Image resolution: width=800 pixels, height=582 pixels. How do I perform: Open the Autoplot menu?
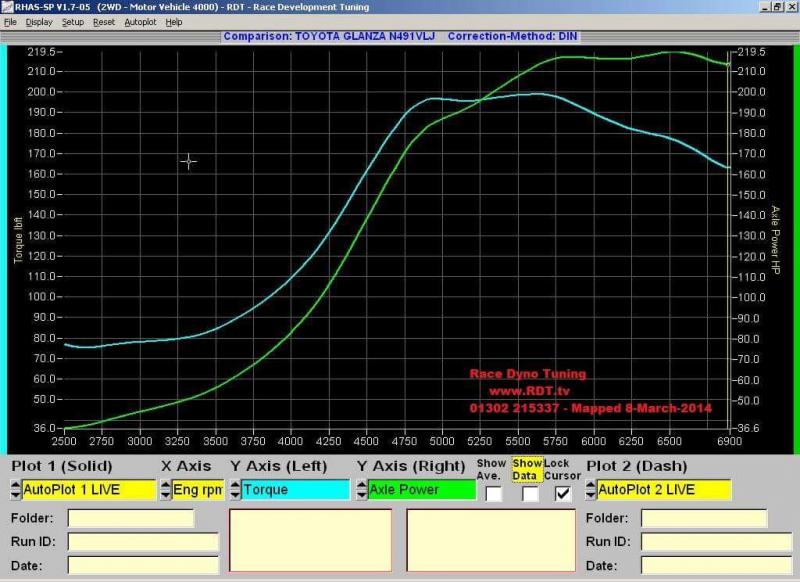tap(140, 22)
